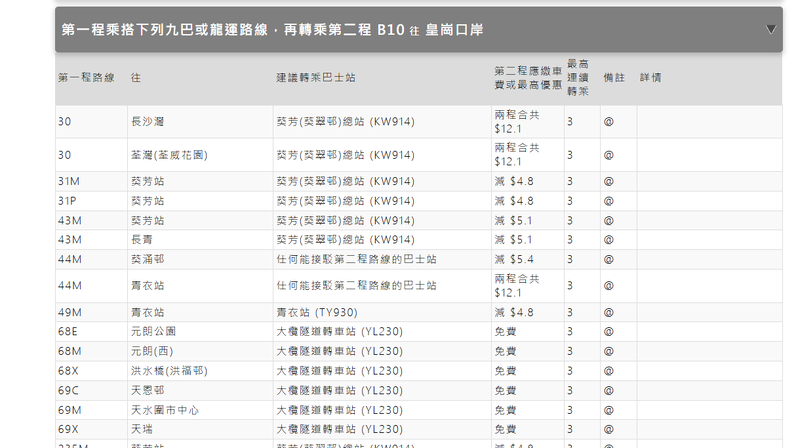Click route 69X in first column

coord(68,429)
